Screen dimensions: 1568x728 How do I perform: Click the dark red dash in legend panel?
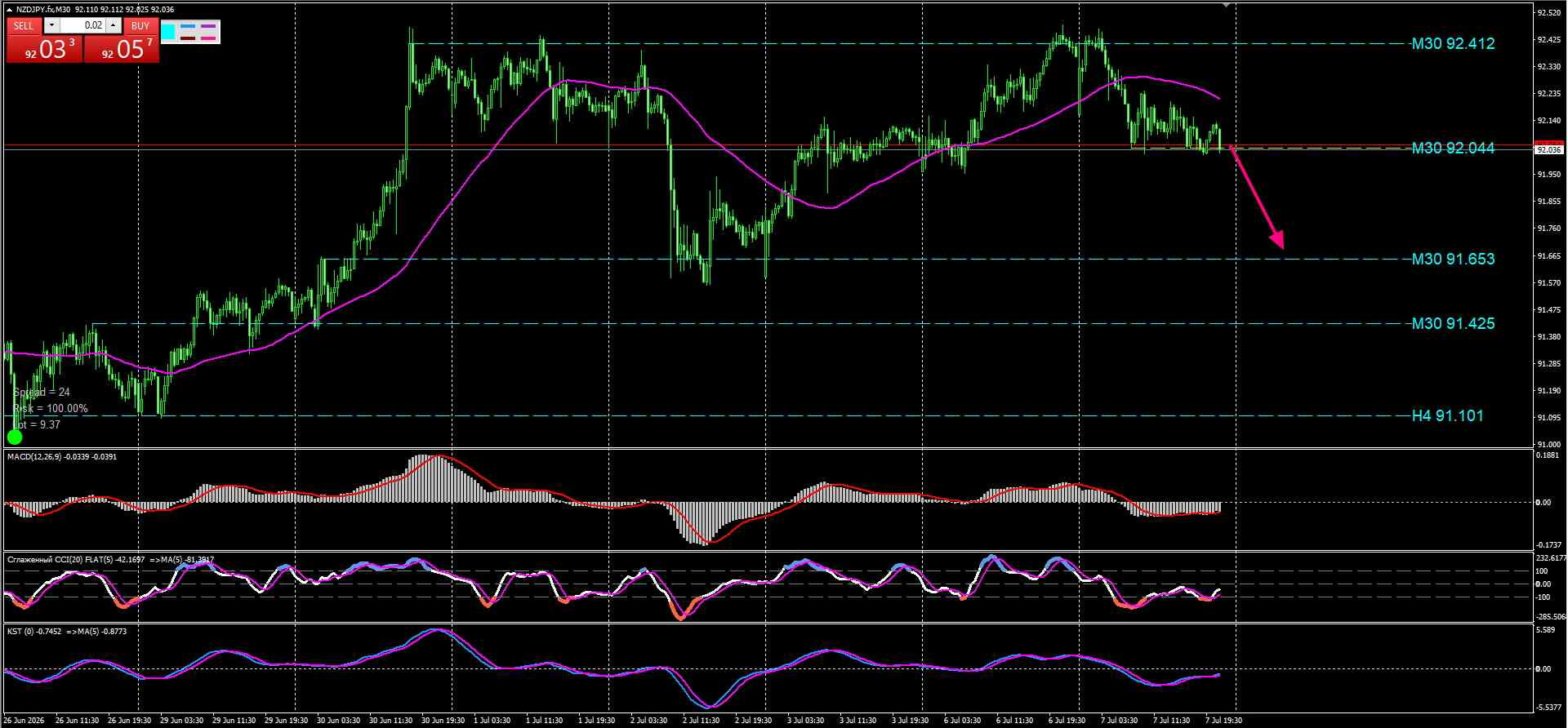189,38
